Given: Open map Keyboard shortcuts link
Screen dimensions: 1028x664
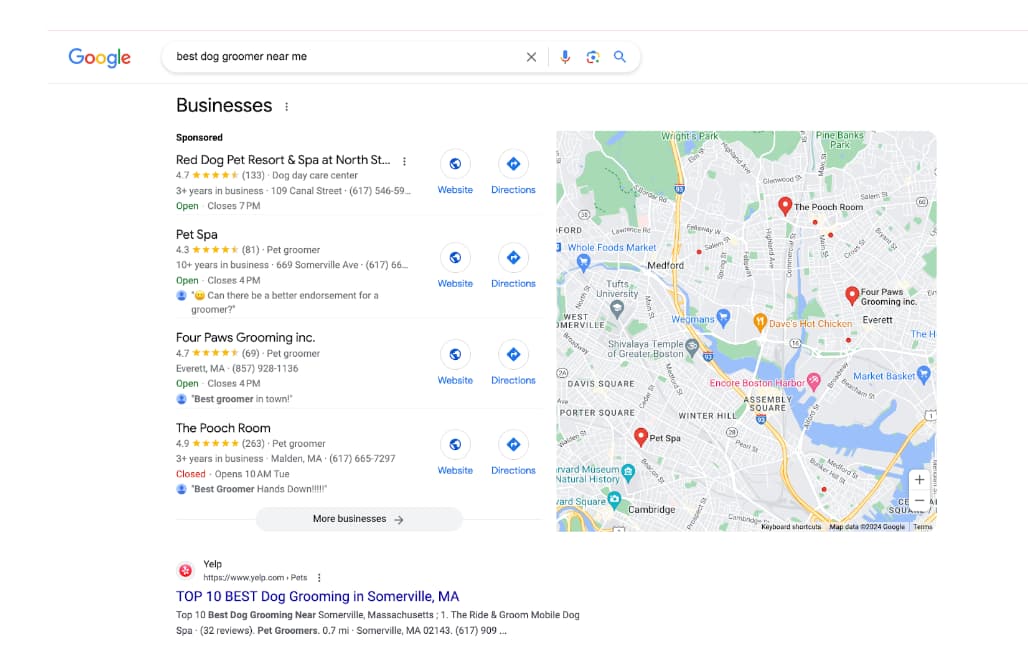Looking at the screenshot, I should [x=791, y=526].
